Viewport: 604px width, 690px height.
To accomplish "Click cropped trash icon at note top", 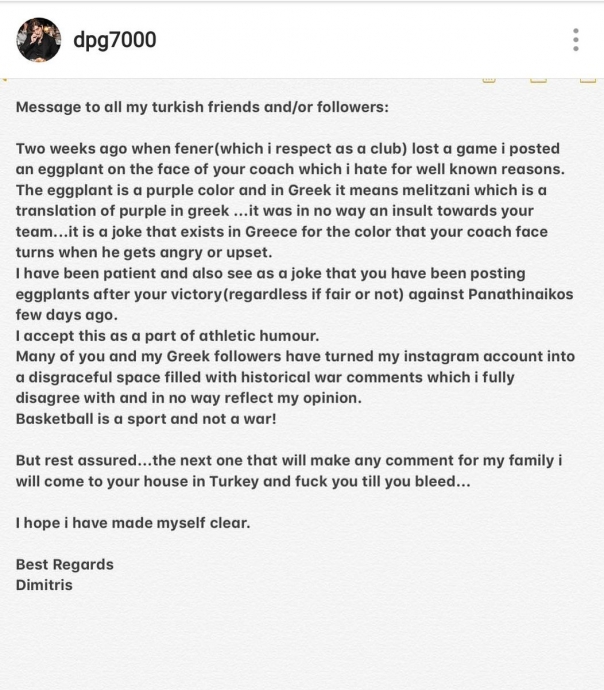I will point(489,80).
